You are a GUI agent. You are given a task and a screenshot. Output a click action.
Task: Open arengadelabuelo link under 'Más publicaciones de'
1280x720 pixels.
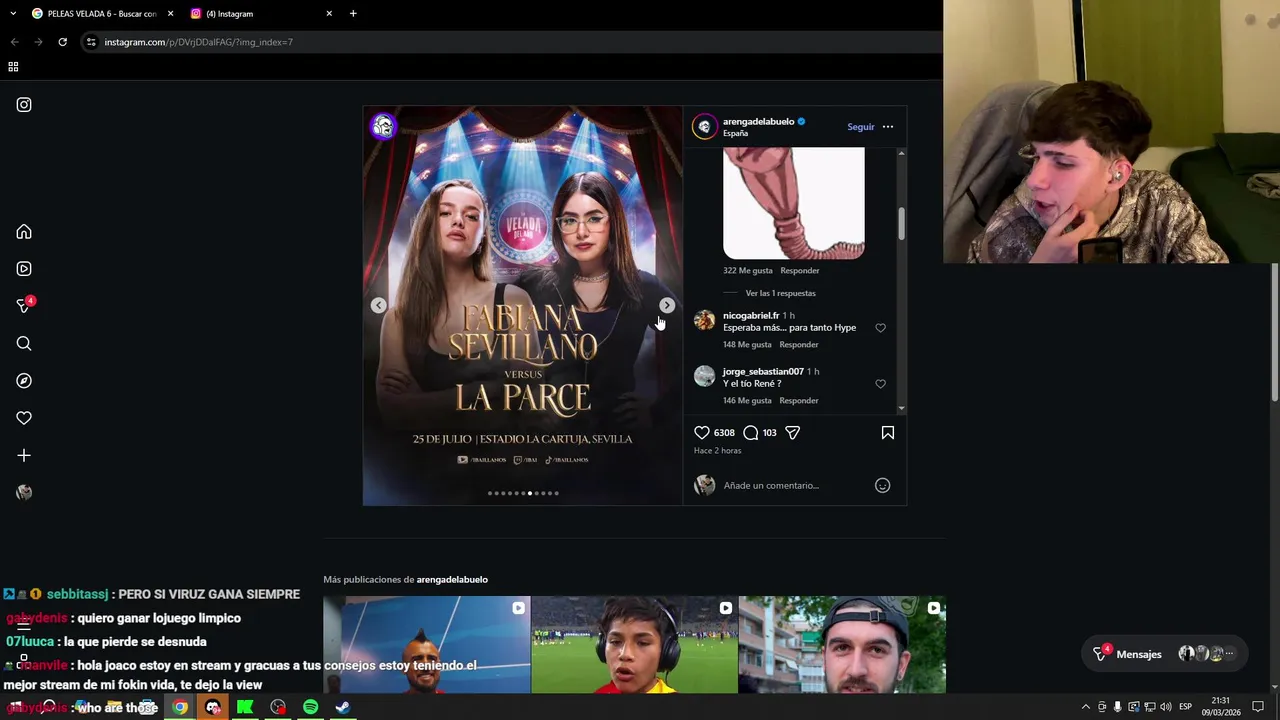pos(452,580)
